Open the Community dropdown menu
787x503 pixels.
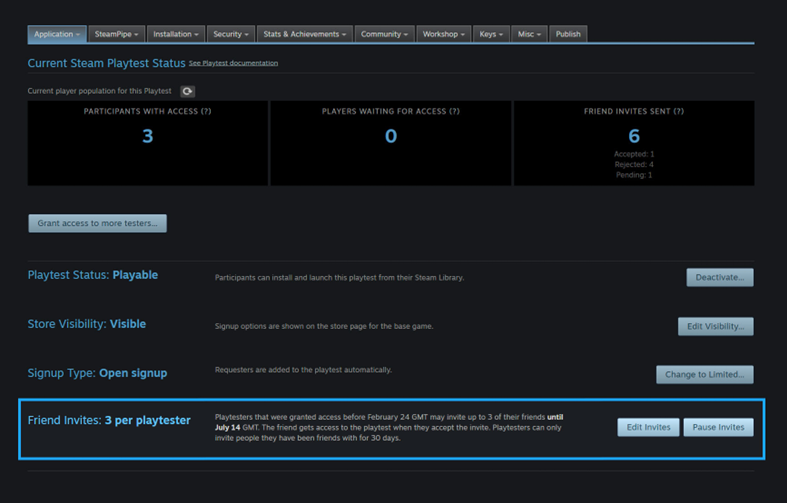385,34
